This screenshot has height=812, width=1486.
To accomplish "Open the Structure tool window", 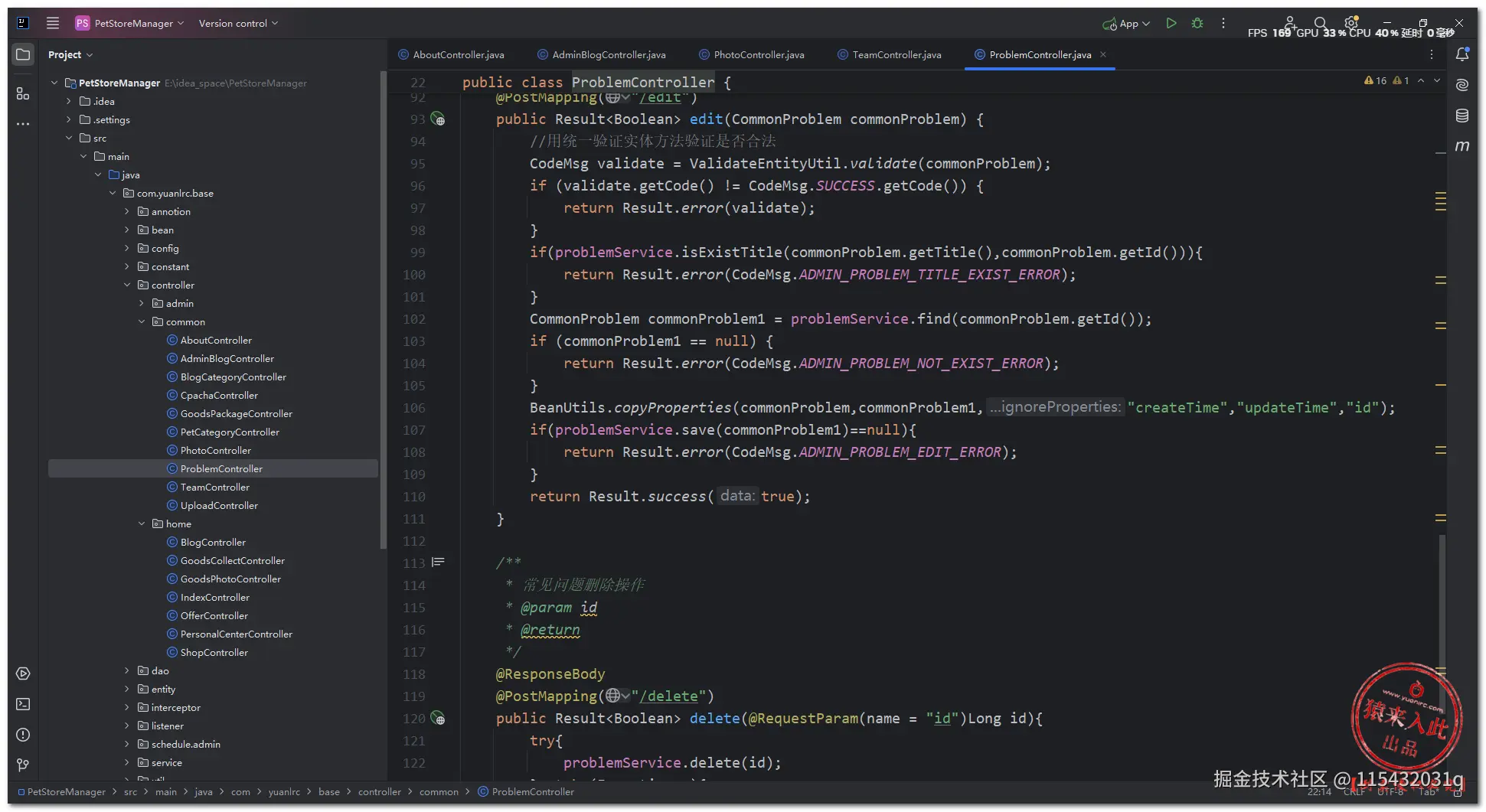I will (x=23, y=93).
